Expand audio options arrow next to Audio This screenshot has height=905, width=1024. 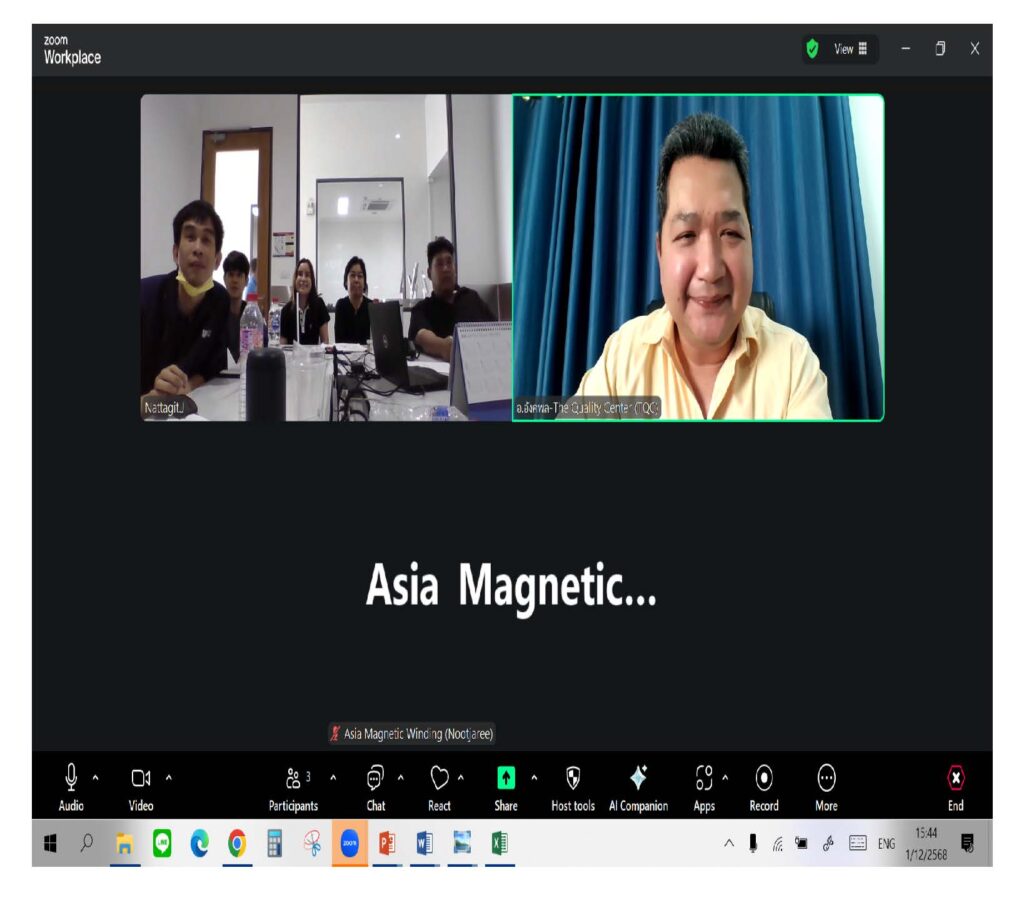click(x=96, y=777)
